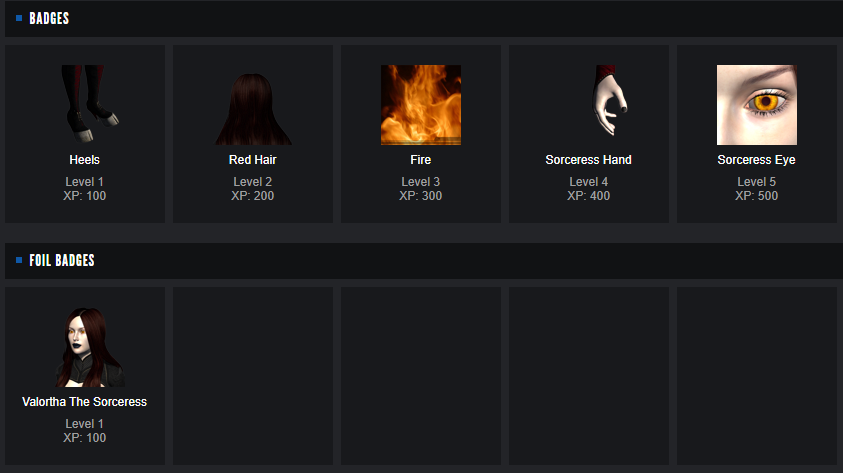This screenshot has height=473, width=843.
Task: Click the Fire badge name
Action: tap(420, 160)
